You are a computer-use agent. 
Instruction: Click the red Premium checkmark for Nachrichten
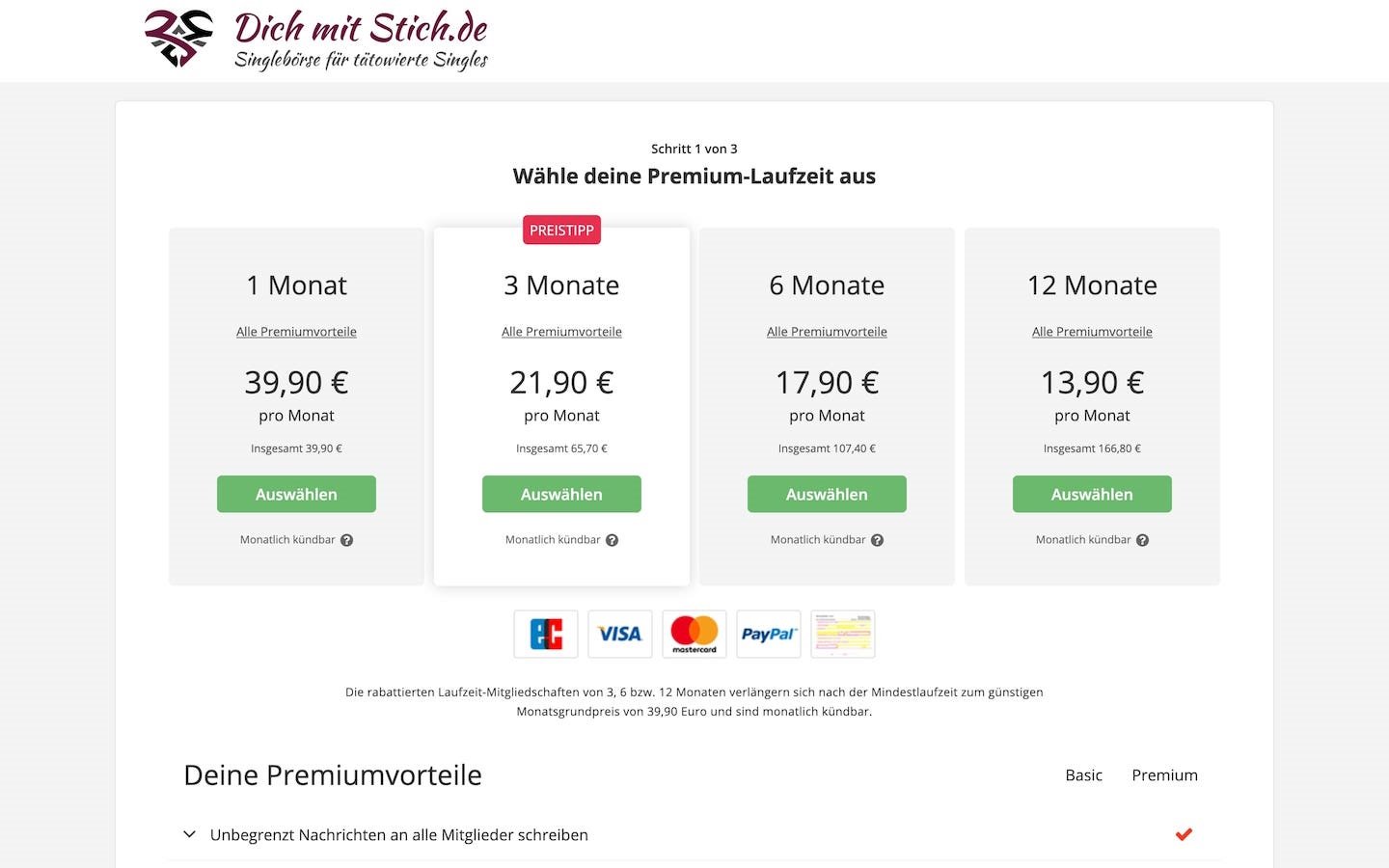[x=1184, y=834]
